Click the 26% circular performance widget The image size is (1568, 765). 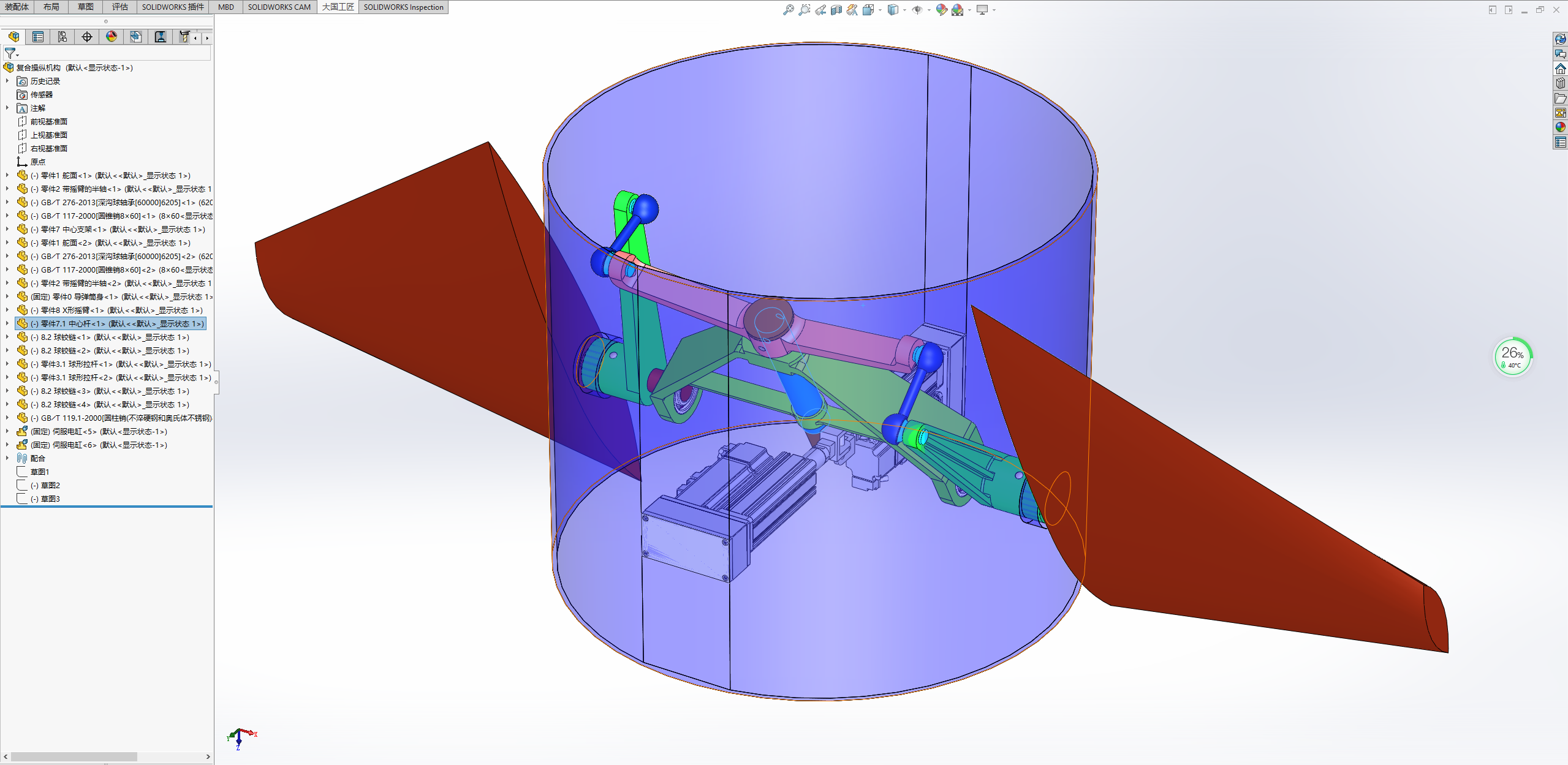tap(1512, 356)
